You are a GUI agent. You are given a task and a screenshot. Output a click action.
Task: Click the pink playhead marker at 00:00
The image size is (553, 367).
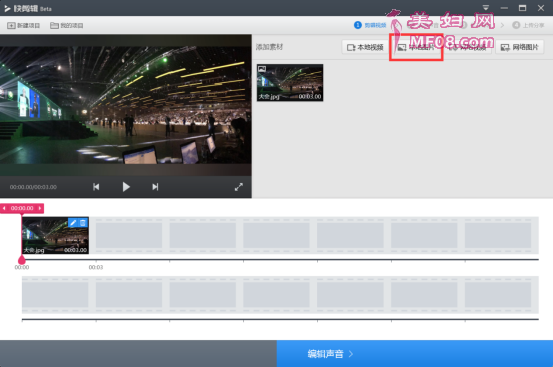pos(22,260)
